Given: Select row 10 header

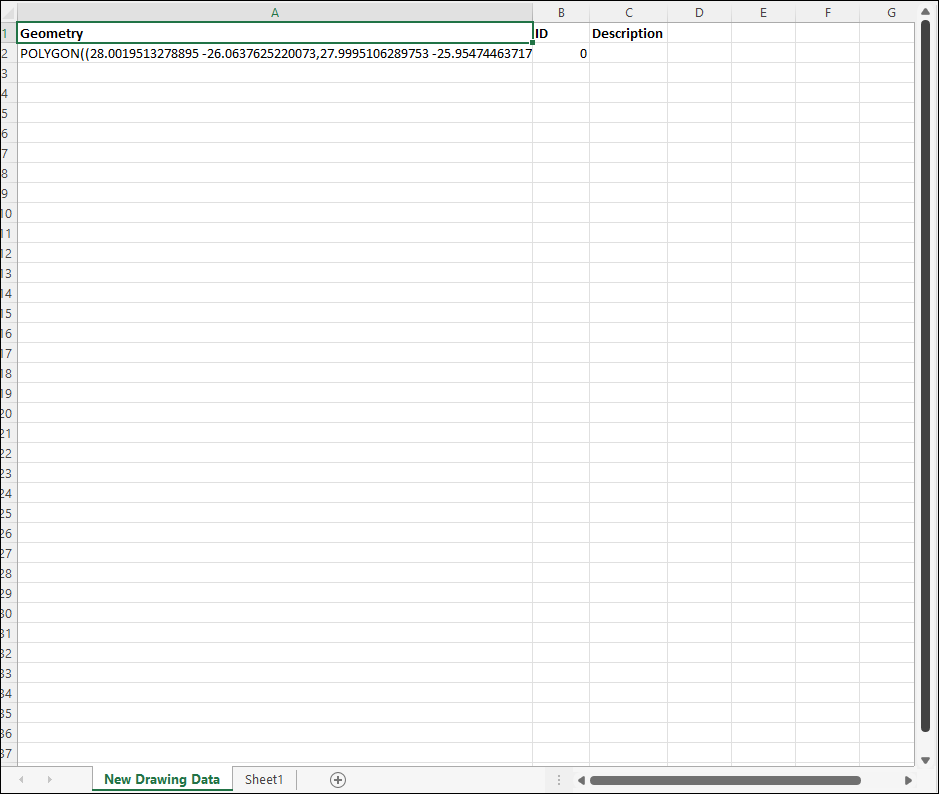Looking at the screenshot, I should coord(6,213).
